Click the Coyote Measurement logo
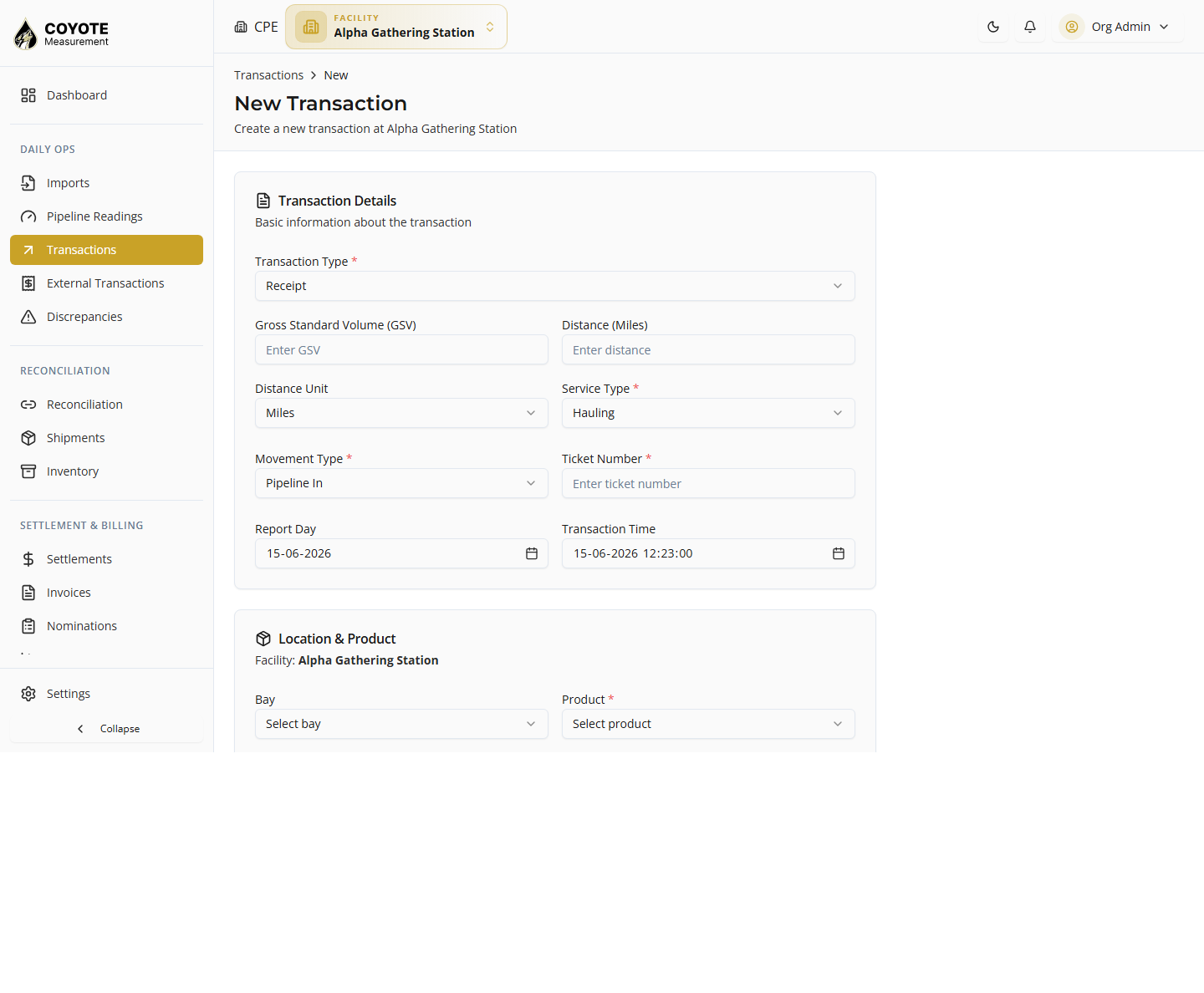Screen dimensions: 1204x993 pos(61,33)
